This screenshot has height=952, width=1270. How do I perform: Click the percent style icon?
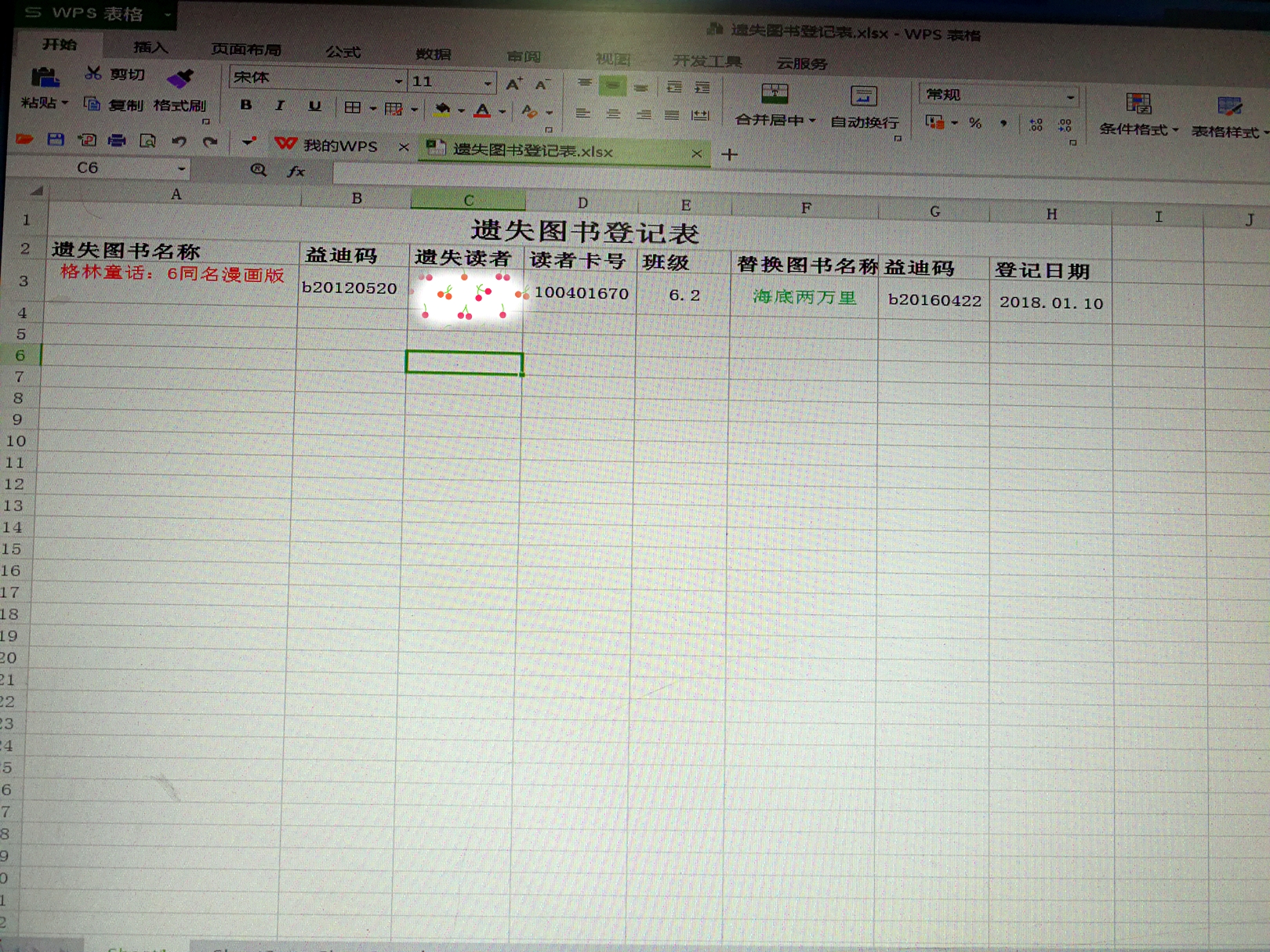pyautogui.click(x=975, y=123)
